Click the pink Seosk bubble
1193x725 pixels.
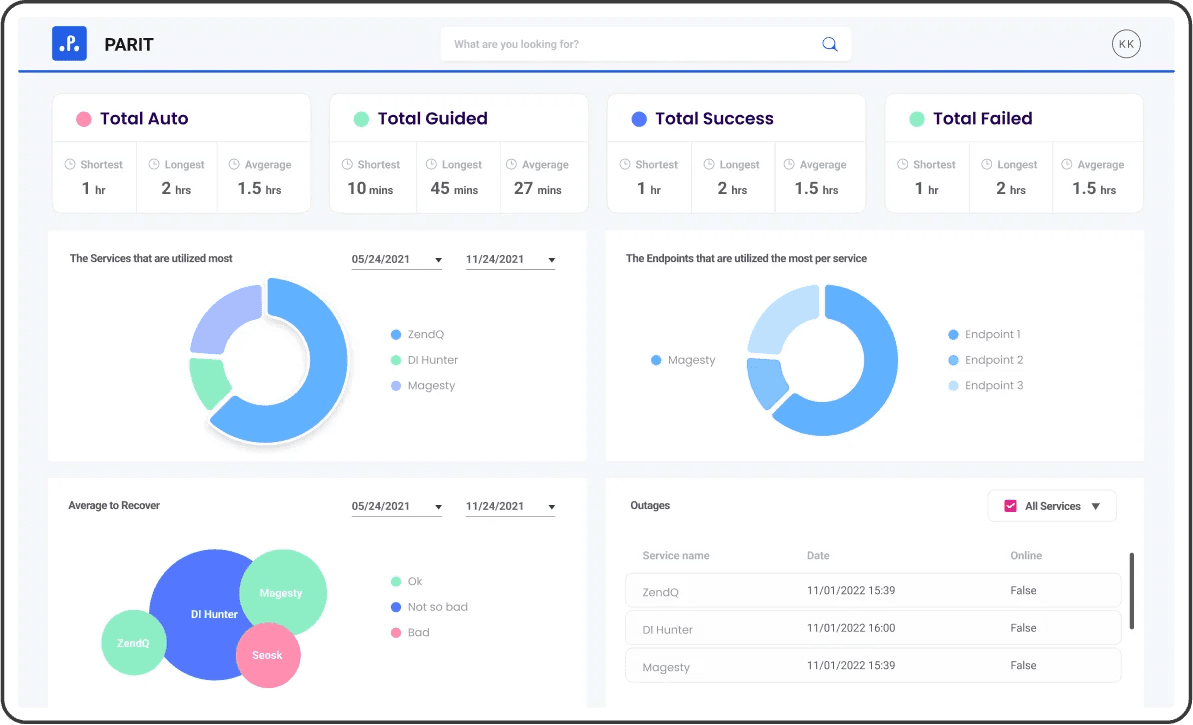click(x=269, y=655)
